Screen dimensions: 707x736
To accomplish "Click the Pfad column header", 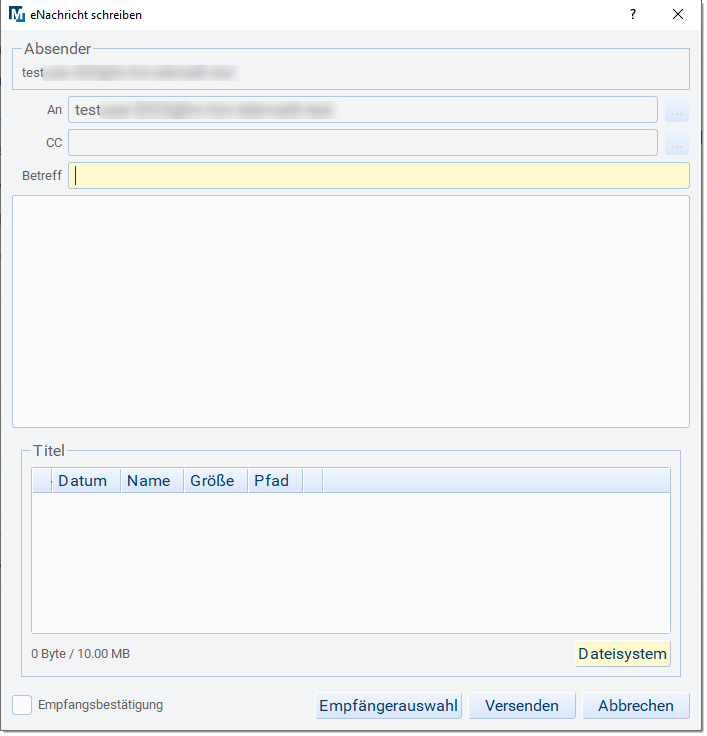I will point(275,481).
